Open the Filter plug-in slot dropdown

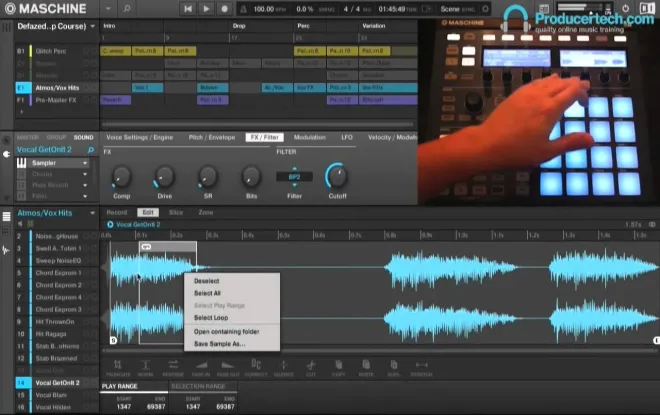(x=85, y=196)
